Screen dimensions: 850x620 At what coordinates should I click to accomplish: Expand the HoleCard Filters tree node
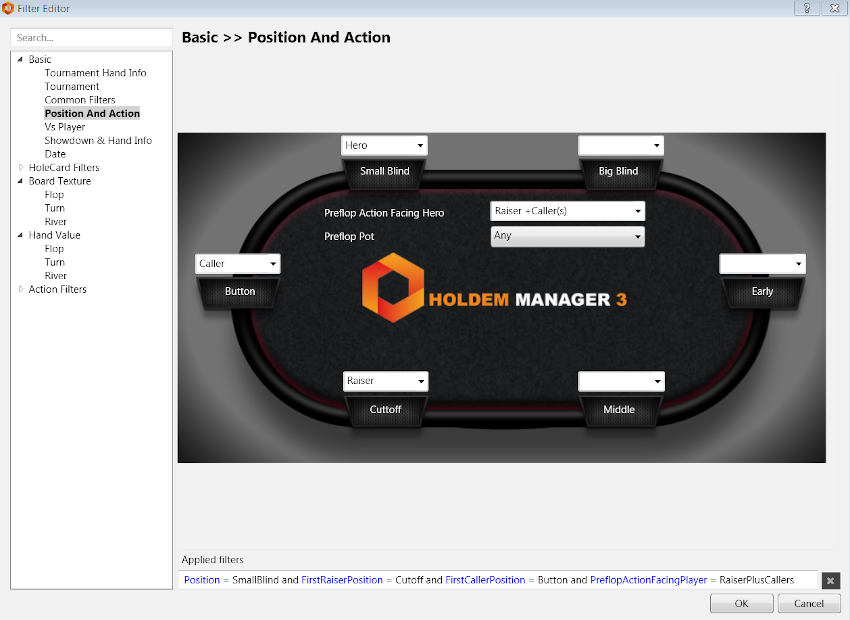[x=21, y=168]
